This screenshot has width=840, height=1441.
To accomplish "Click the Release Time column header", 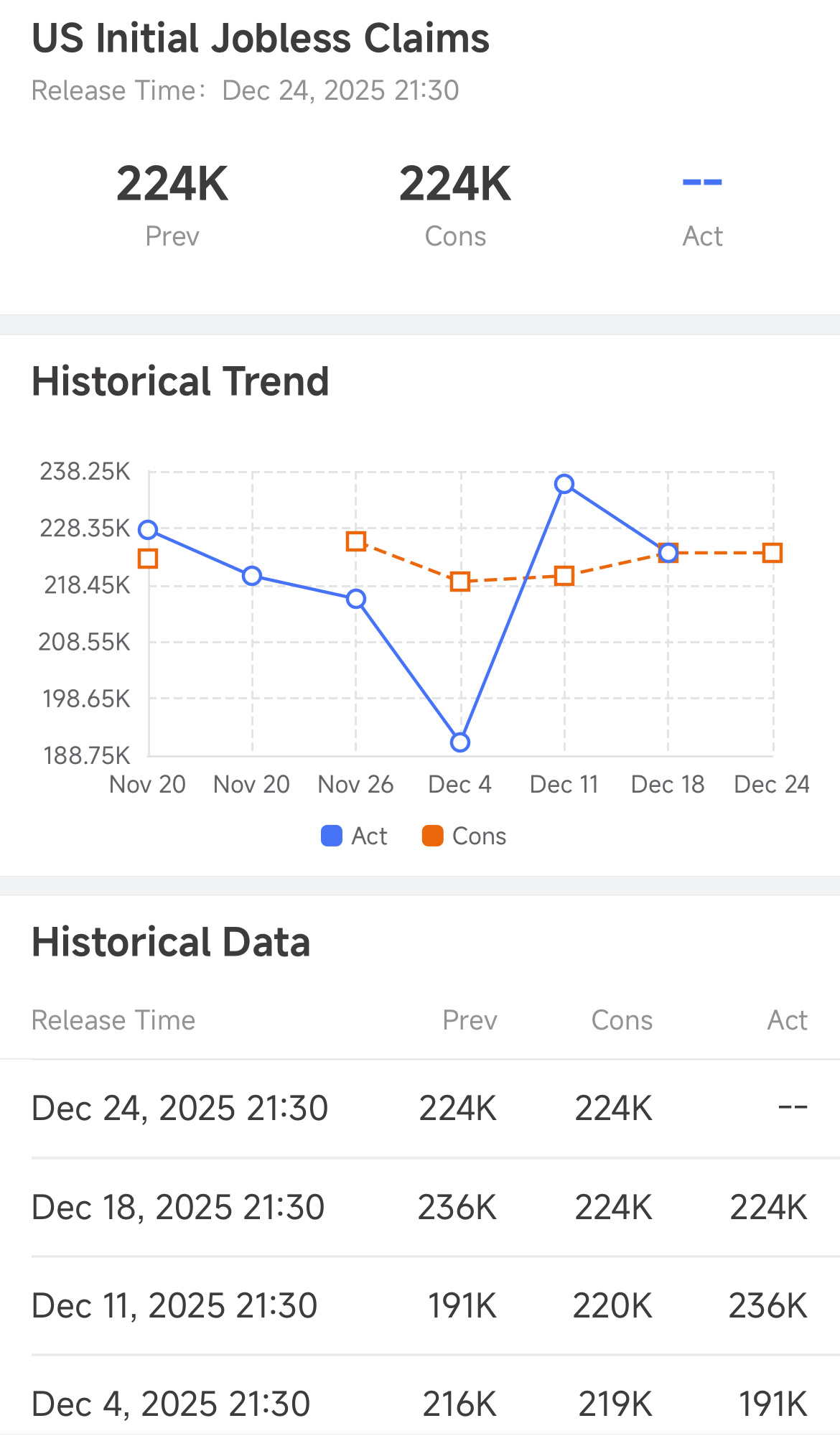I will coord(113,1020).
